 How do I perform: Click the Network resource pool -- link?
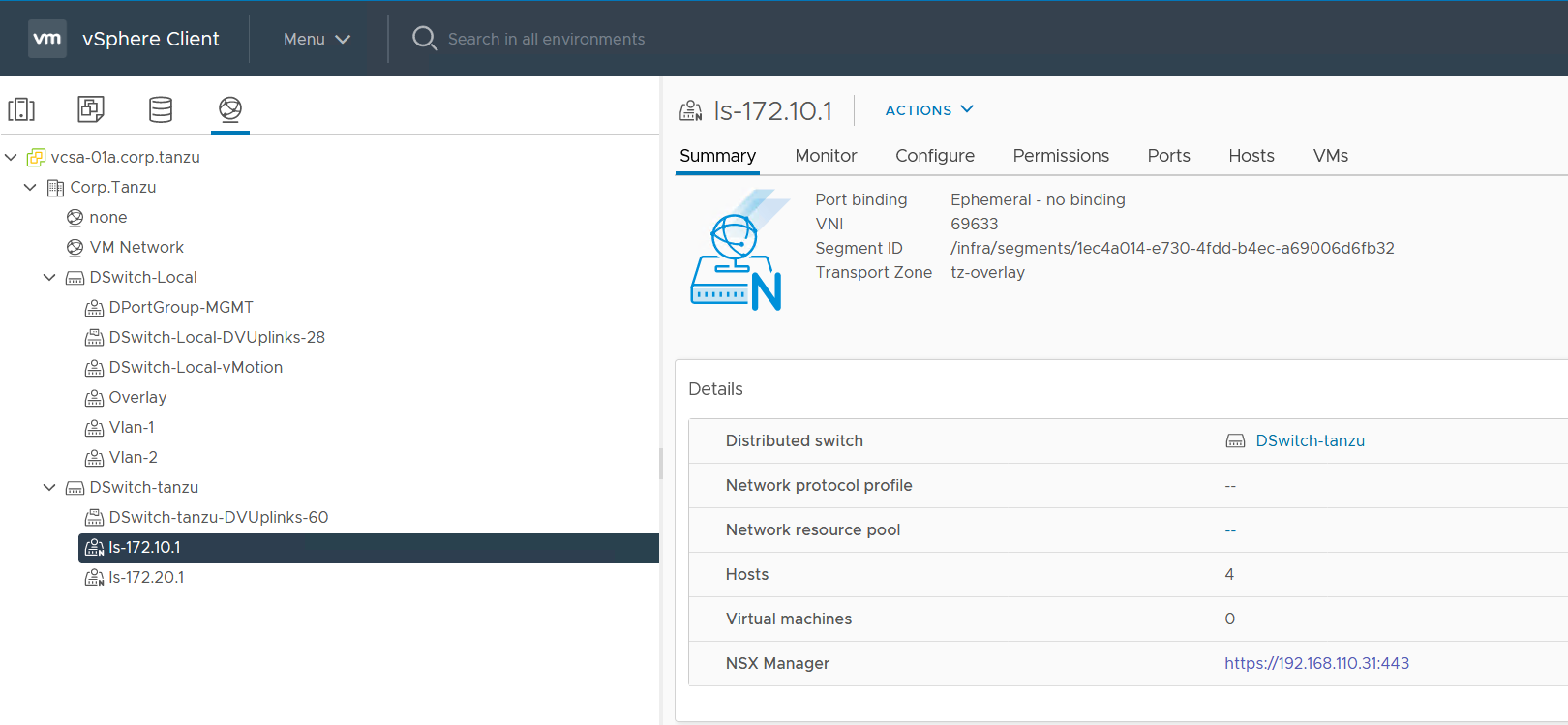(1230, 530)
